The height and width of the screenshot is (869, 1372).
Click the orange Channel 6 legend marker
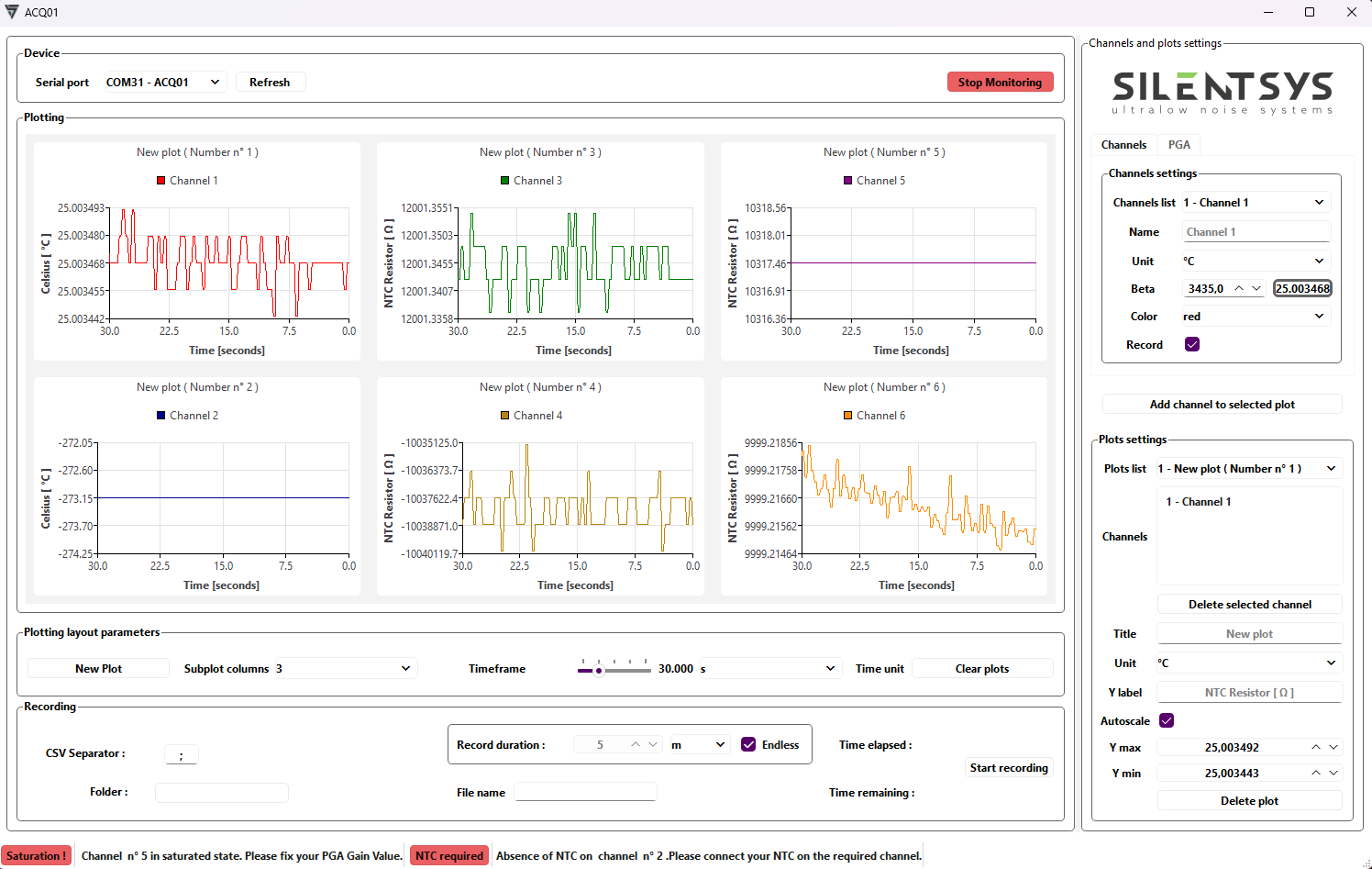pyautogui.click(x=848, y=416)
